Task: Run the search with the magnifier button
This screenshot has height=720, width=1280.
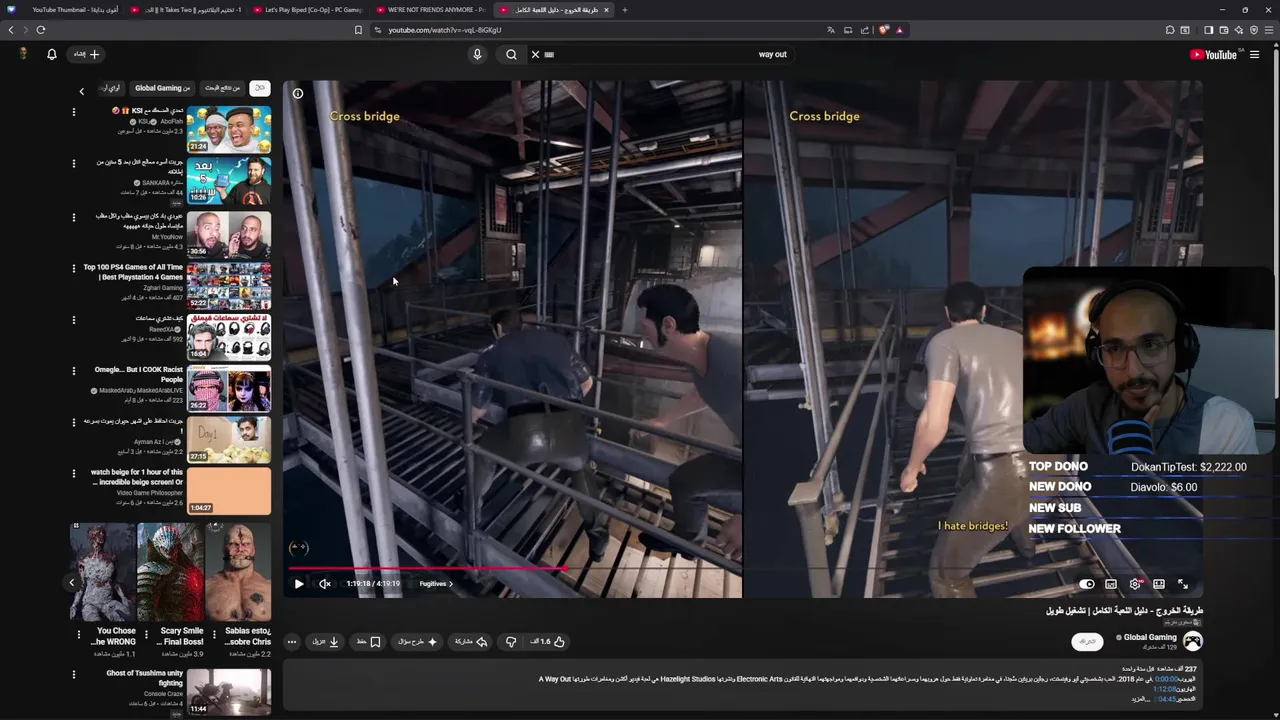Action: pyautogui.click(x=511, y=54)
